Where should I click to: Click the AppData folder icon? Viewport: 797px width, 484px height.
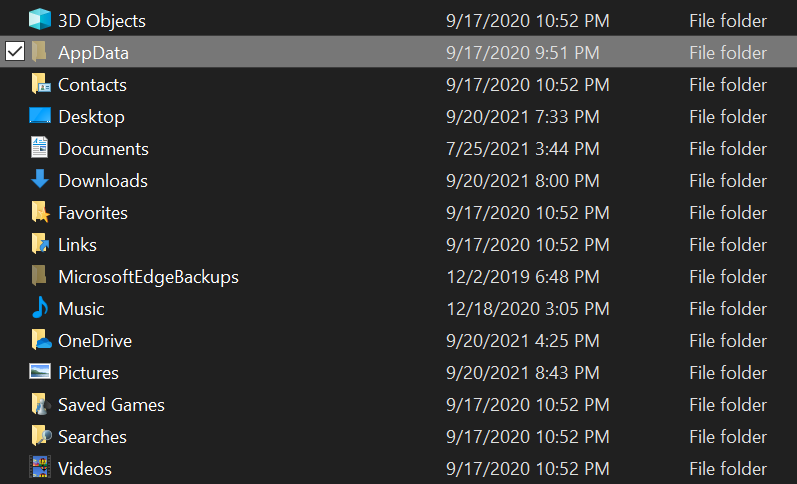click(40, 52)
